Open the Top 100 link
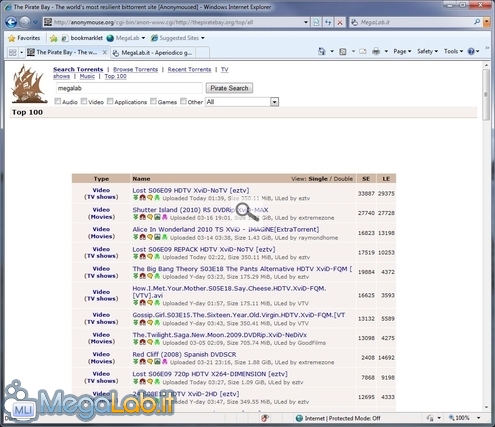Screen dimensions: 495x427 tap(116, 76)
